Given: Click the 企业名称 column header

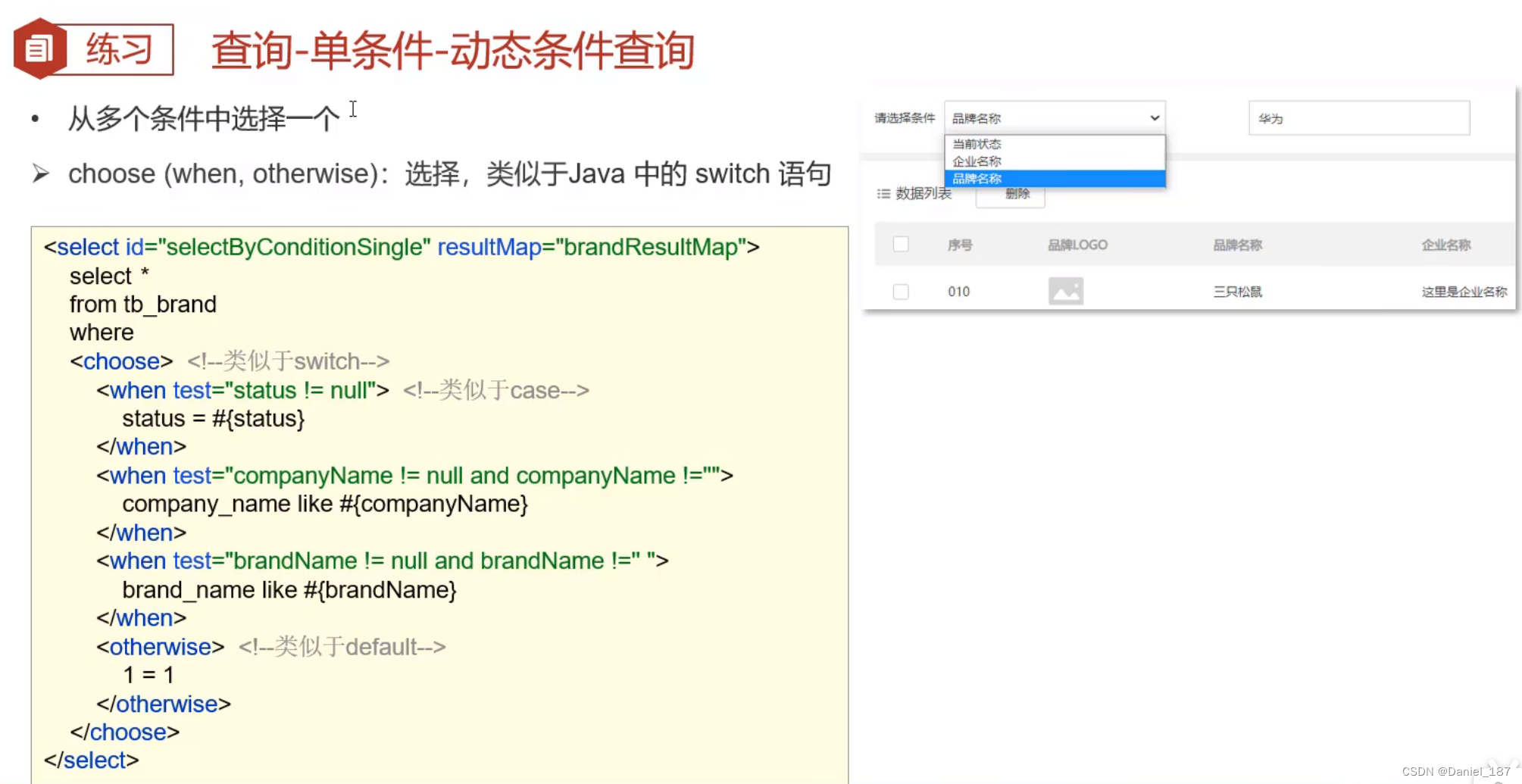Looking at the screenshot, I should coord(1445,245).
